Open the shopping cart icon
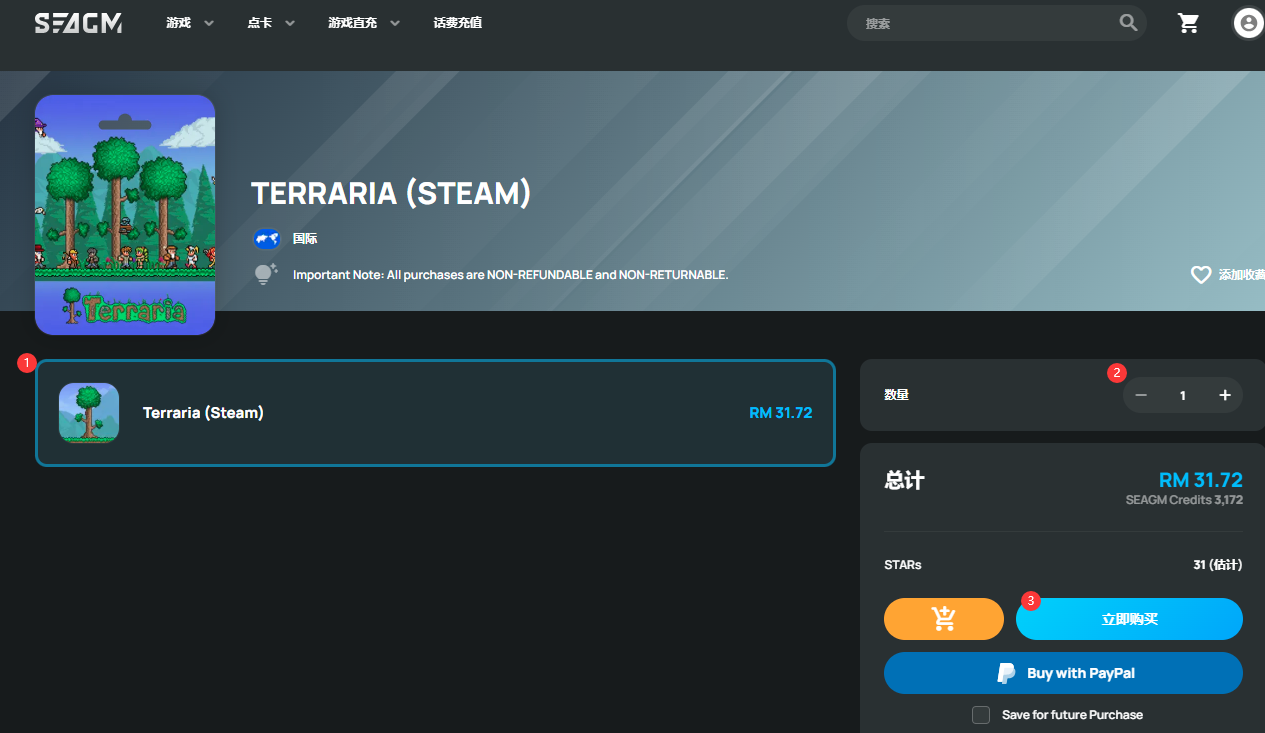This screenshot has height=733, width=1265. point(1189,23)
